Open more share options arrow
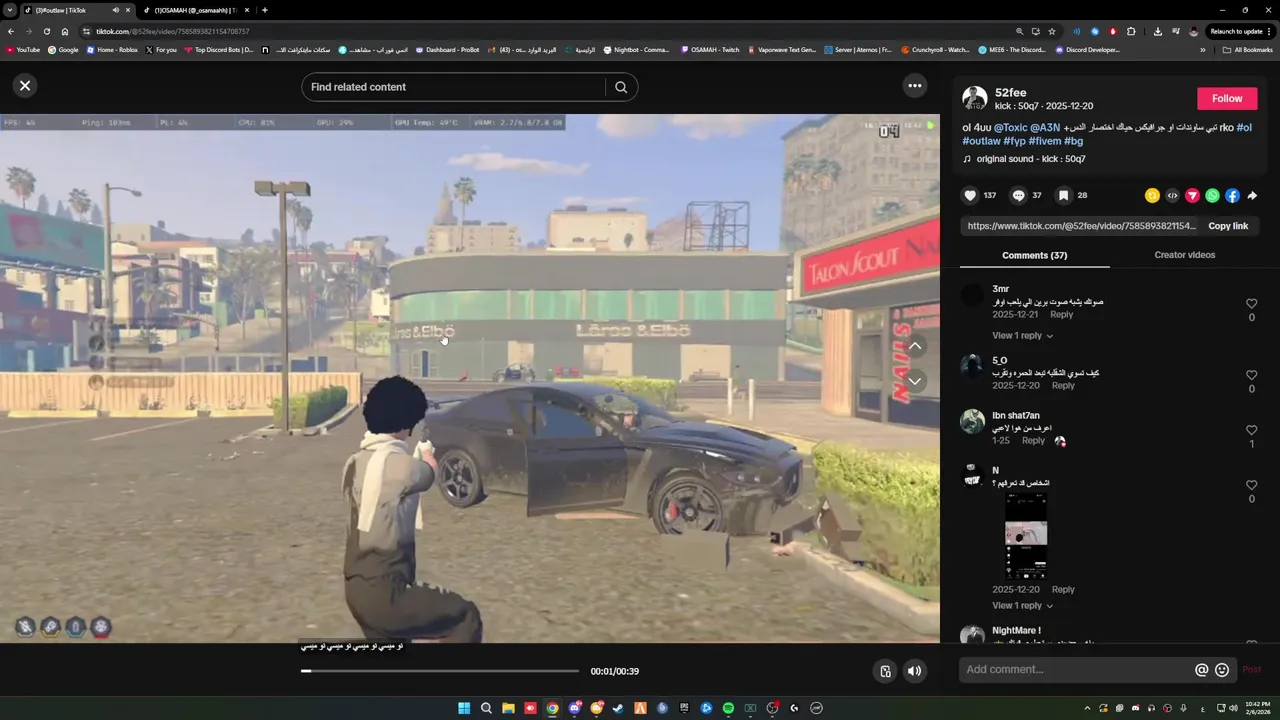1280x720 pixels. (x=1252, y=196)
